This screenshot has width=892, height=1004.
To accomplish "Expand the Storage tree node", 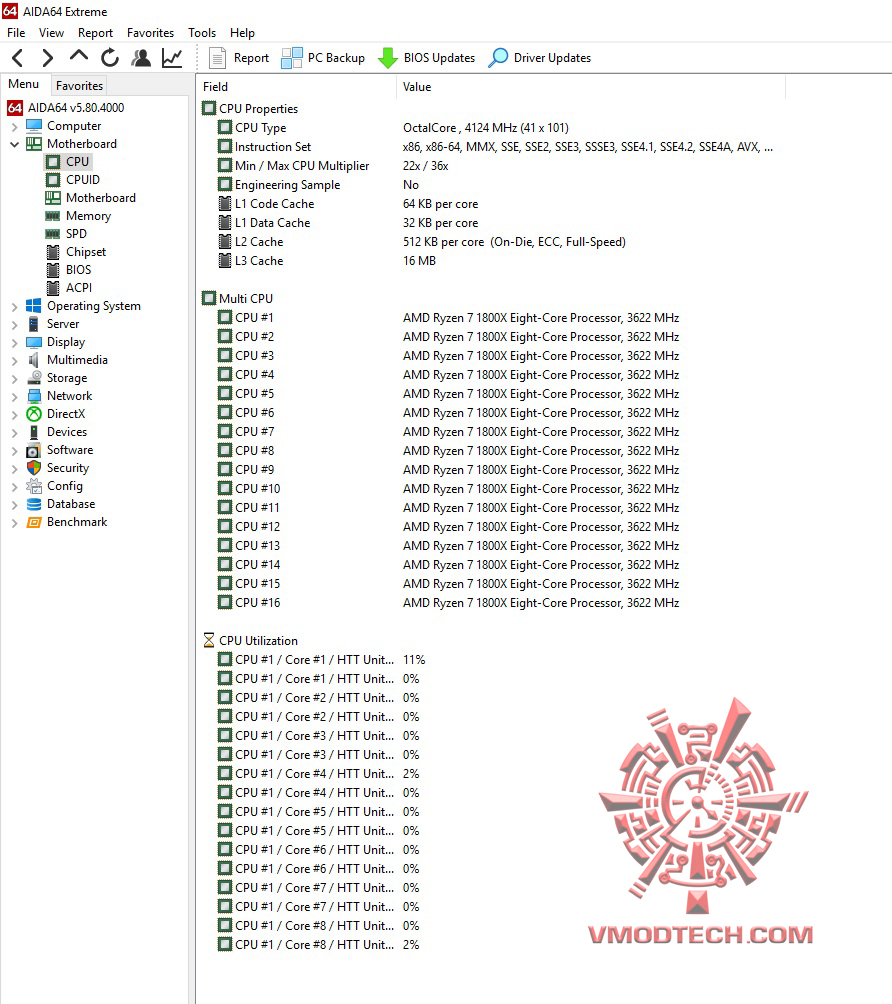I will (14, 378).
